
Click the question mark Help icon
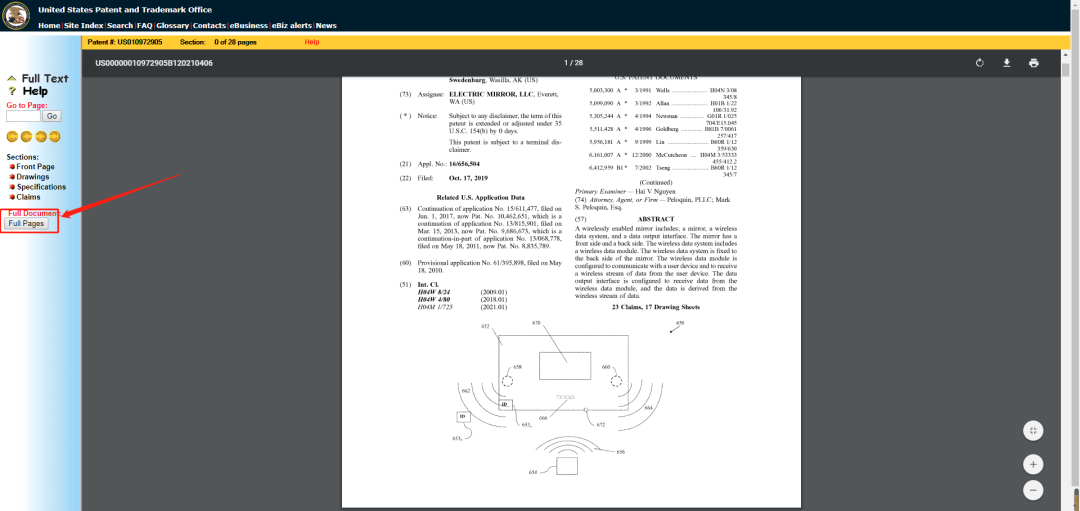pos(12,91)
